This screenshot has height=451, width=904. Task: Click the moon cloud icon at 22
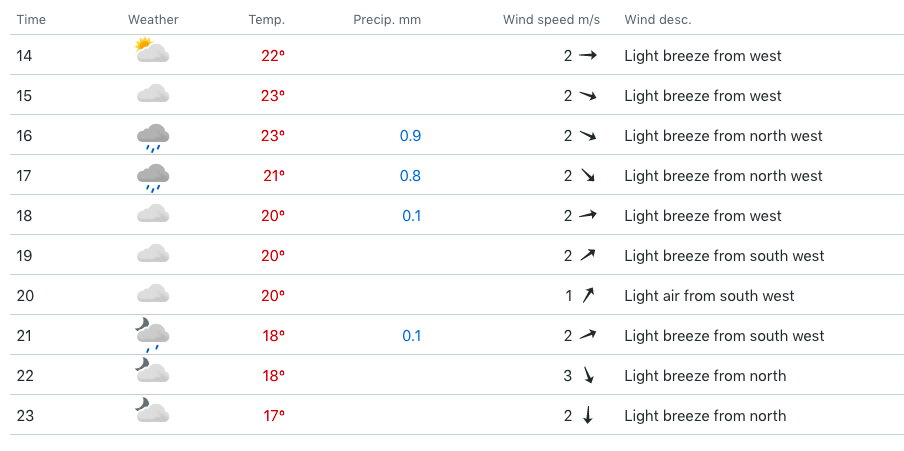pyautogui.click(x=152, y=370)
